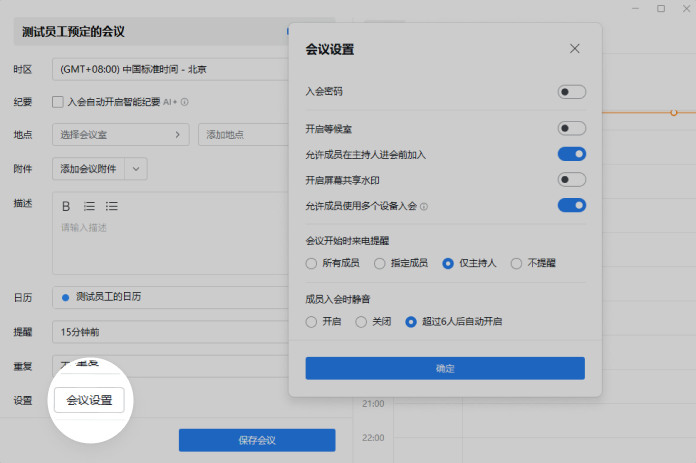Expand the attachment dropdown arrow

coord(136,169)
